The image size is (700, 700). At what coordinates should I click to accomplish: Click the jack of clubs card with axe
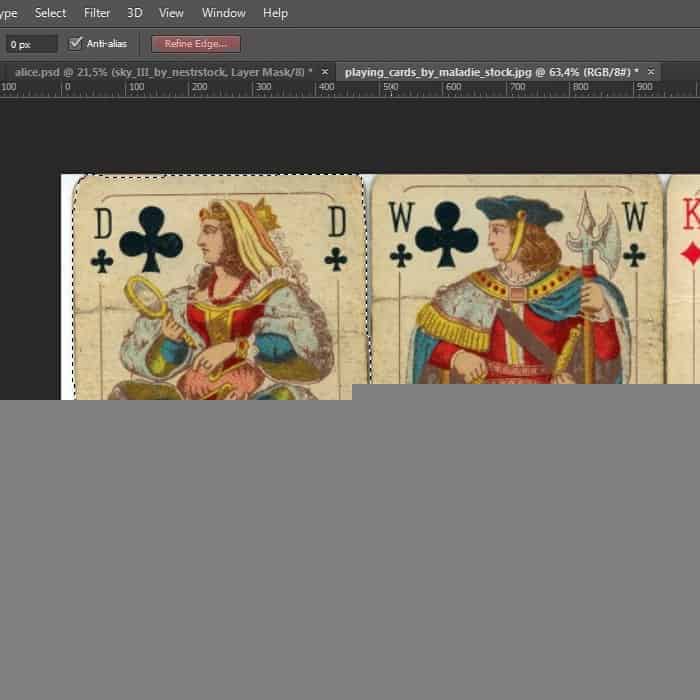click(517, 279)
